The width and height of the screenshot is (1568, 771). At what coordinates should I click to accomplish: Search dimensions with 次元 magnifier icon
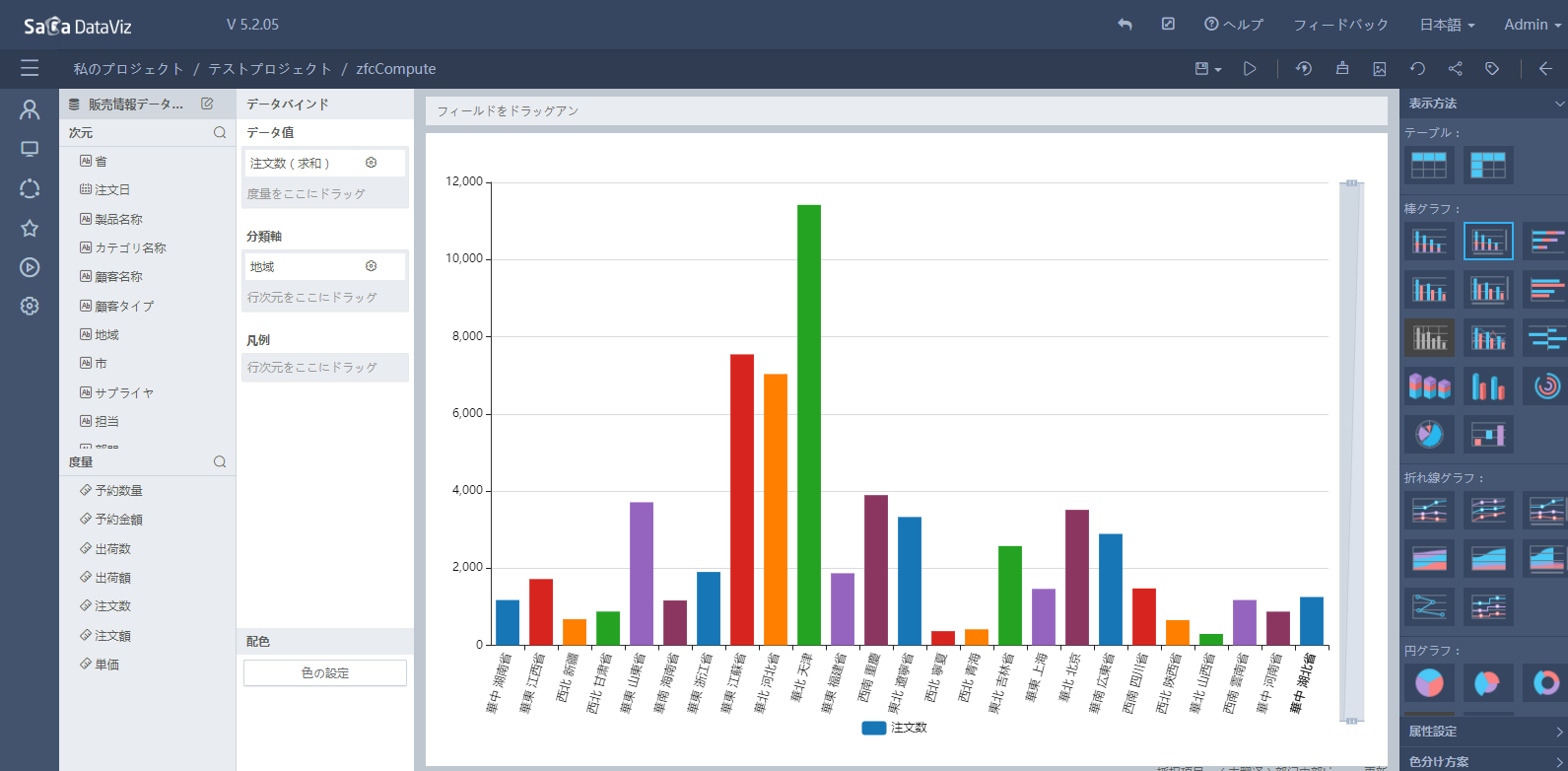pyautogui.click(x=220, y=132)
